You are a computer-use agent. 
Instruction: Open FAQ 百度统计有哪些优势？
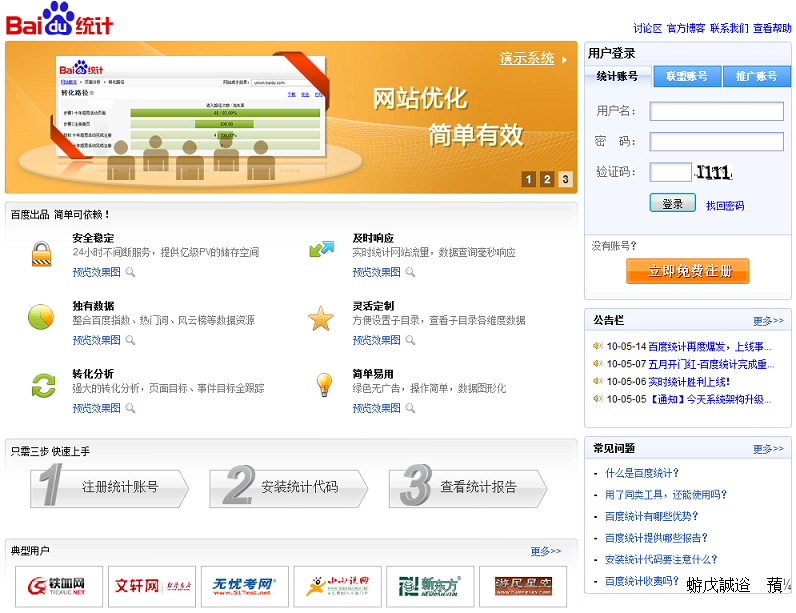coord(651,516)
